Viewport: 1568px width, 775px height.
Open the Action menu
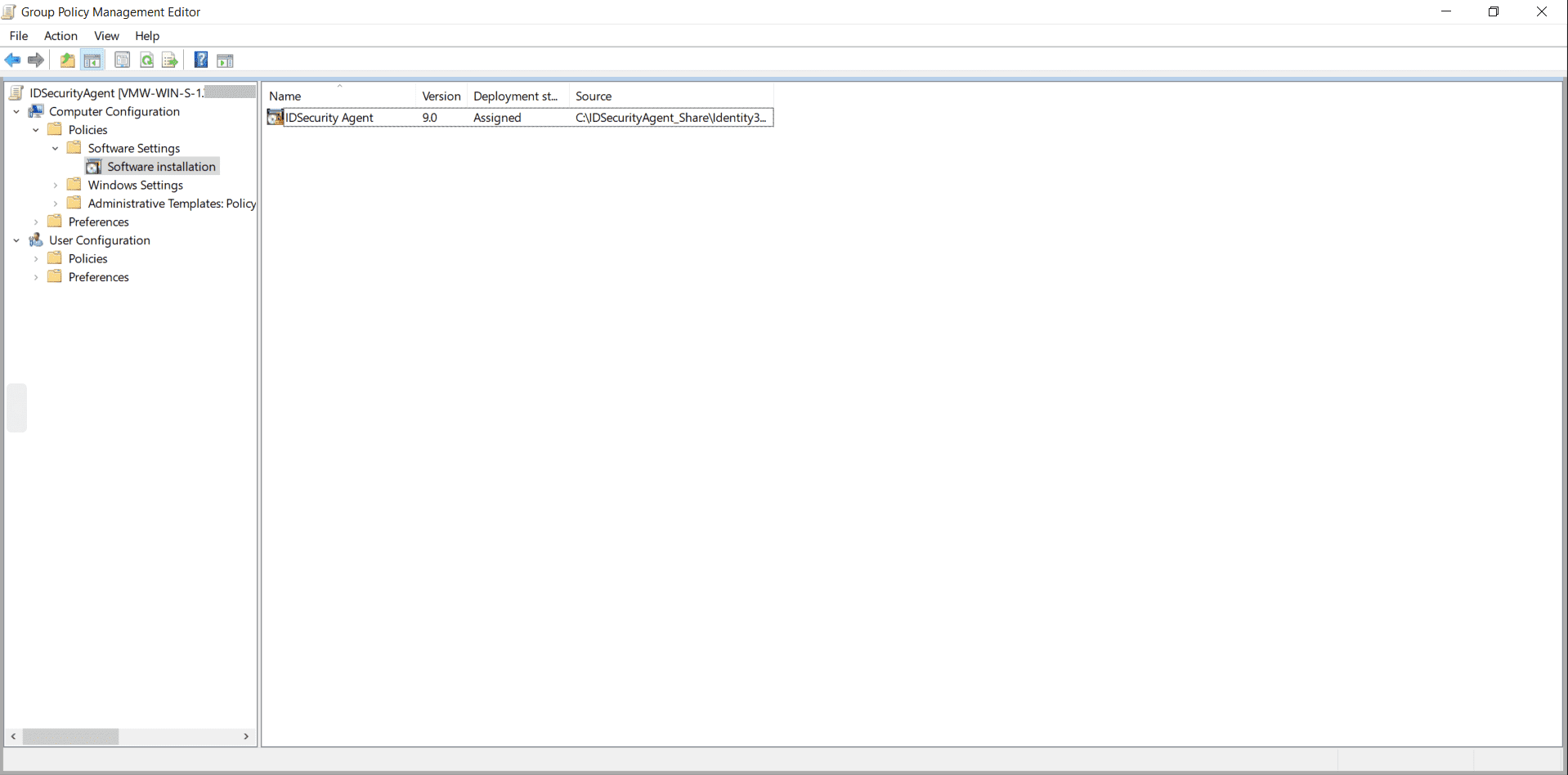pyautogui.click(x=60, y=36)
